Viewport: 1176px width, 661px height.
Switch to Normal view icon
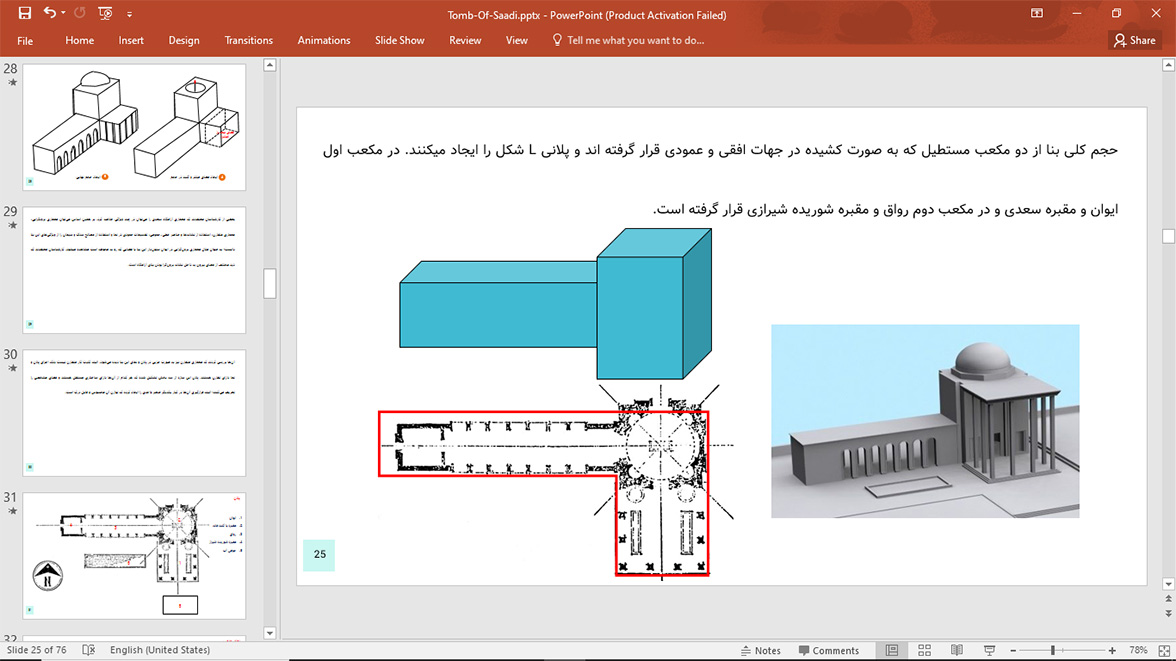(892, 650)
